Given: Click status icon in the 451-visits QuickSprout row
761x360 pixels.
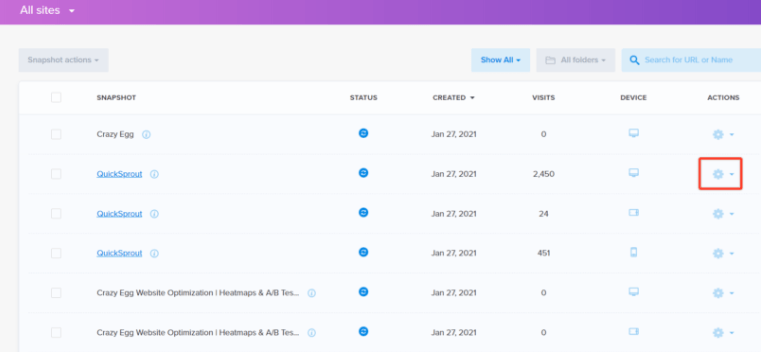Looking at the screenshot, I should [x=363, y=252].
